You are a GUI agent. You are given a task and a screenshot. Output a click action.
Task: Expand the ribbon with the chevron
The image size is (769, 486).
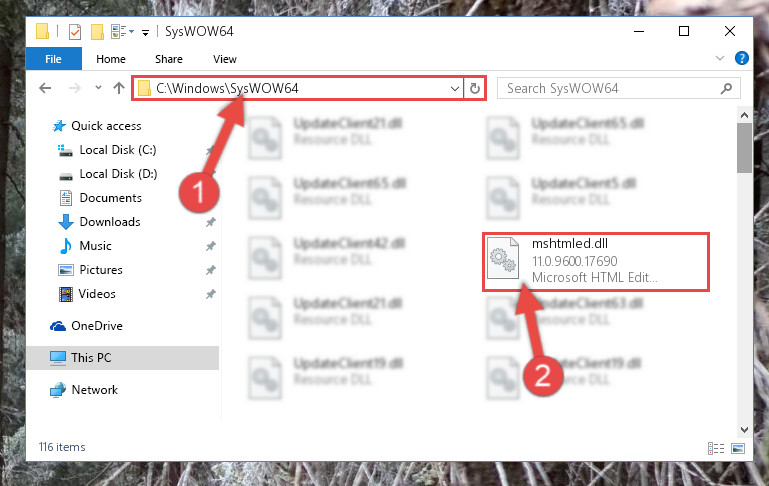point(719,58)
